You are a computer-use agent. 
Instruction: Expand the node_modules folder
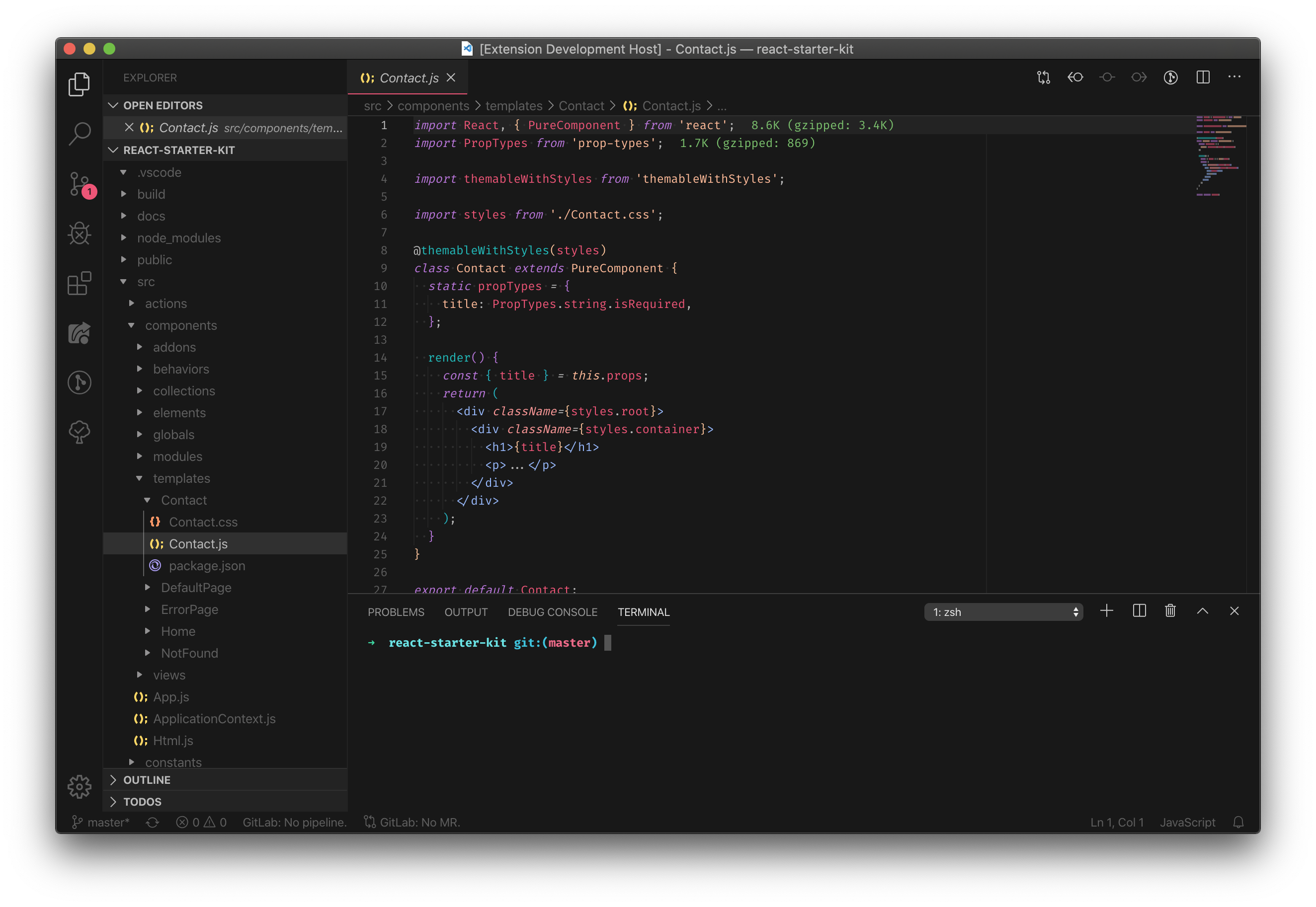(225, 237)
